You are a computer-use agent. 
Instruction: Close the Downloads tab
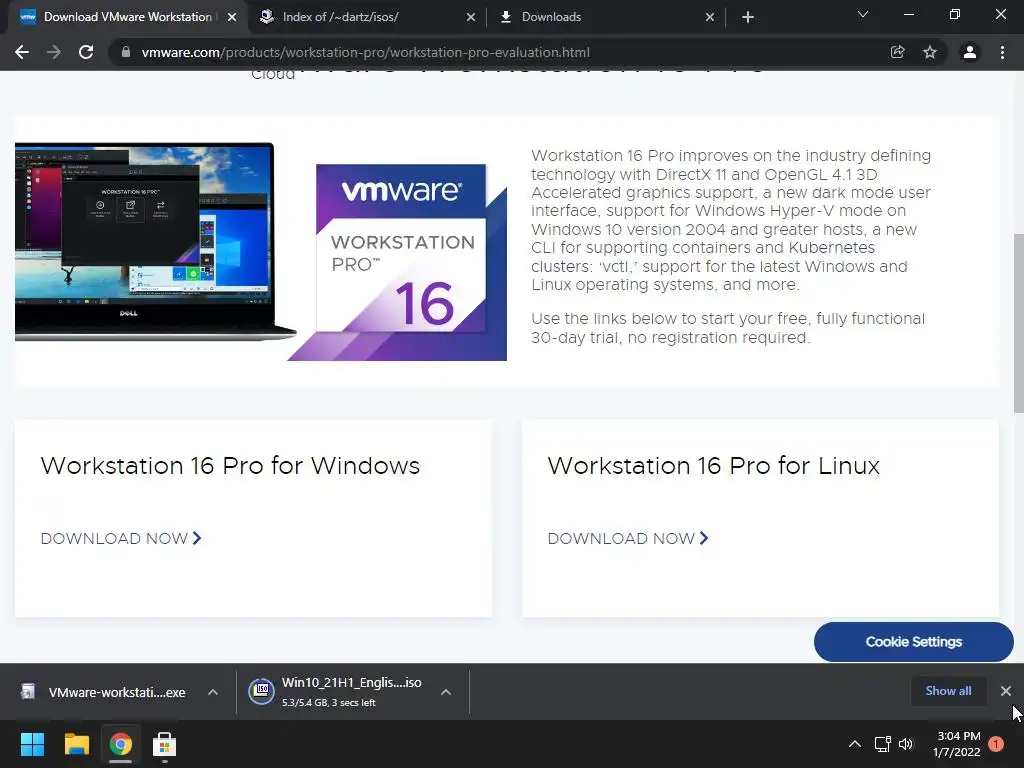tap(710, 17)
